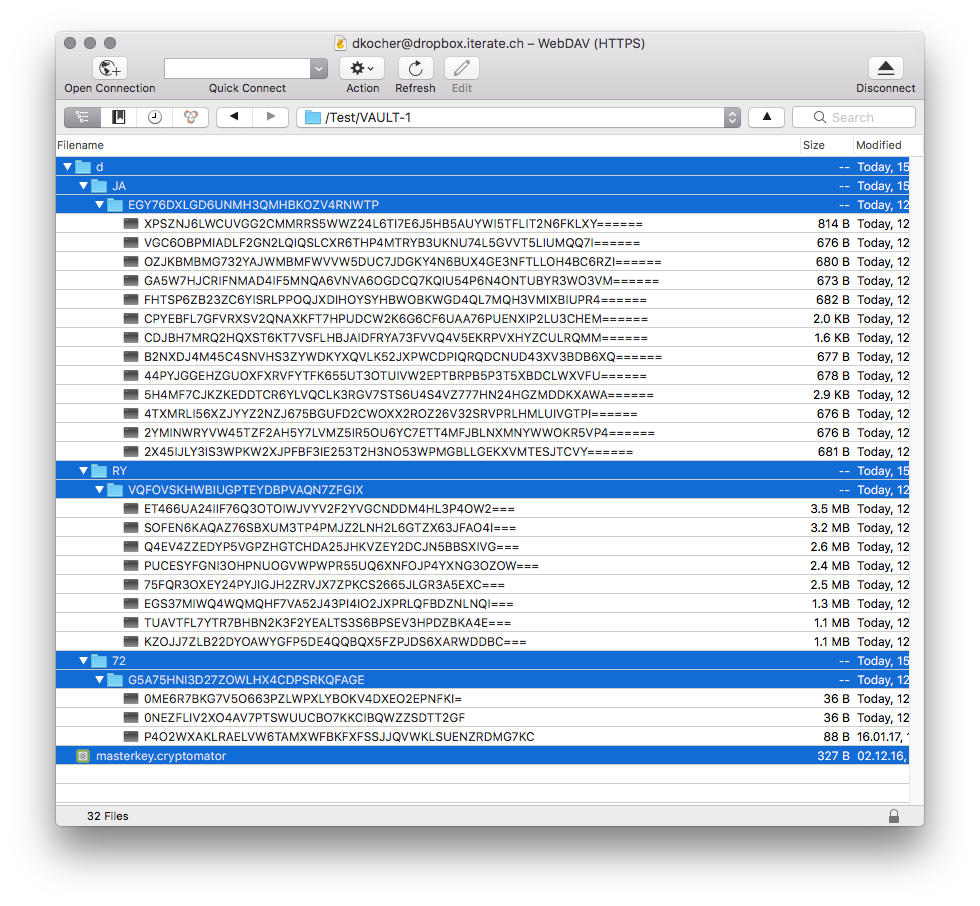
Task: Click the Search field
Action: click(854, 117)
